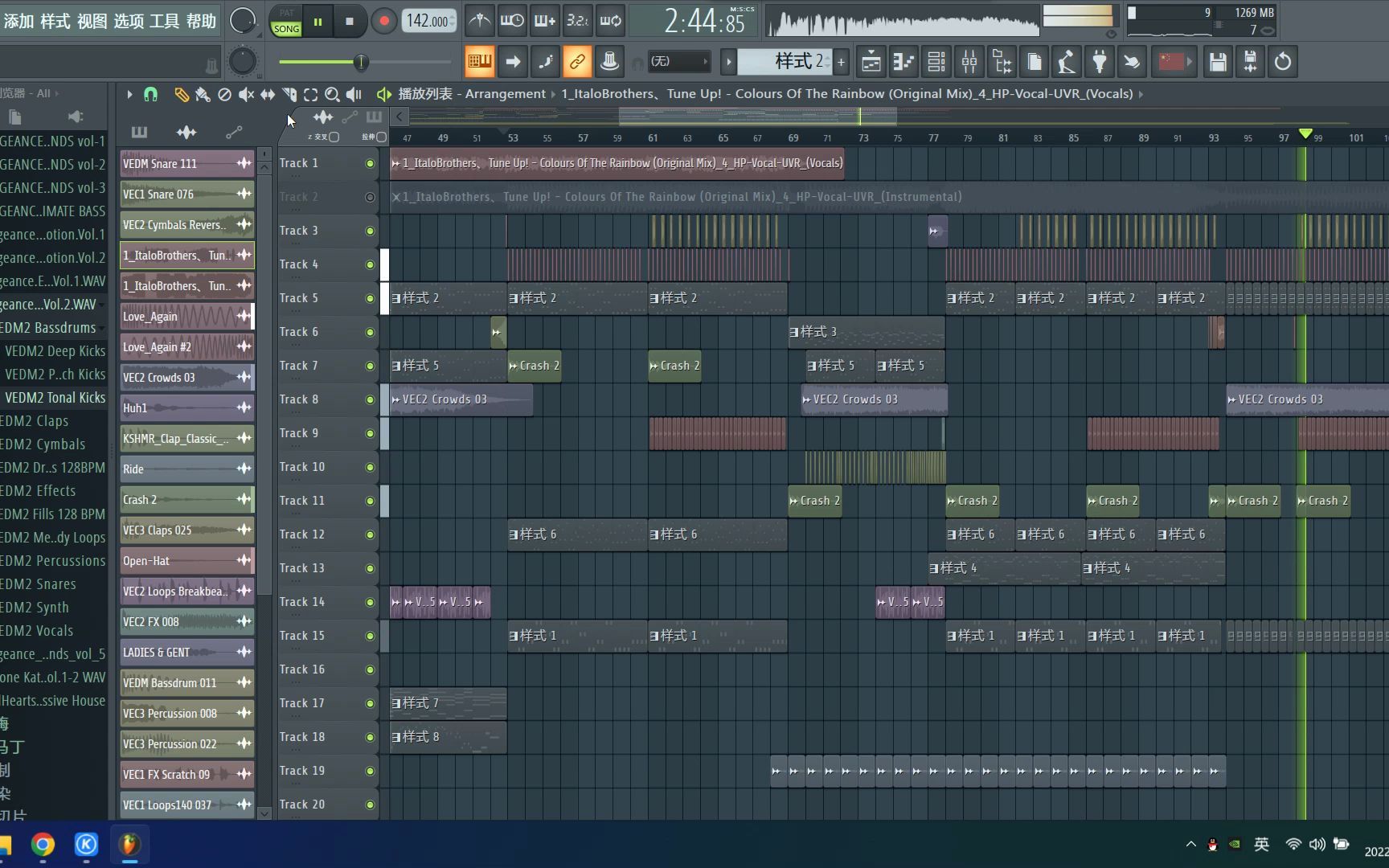The image size is (1389, 868).
Task: Enable step edit mode icon
Action: (x=545, y=61)
